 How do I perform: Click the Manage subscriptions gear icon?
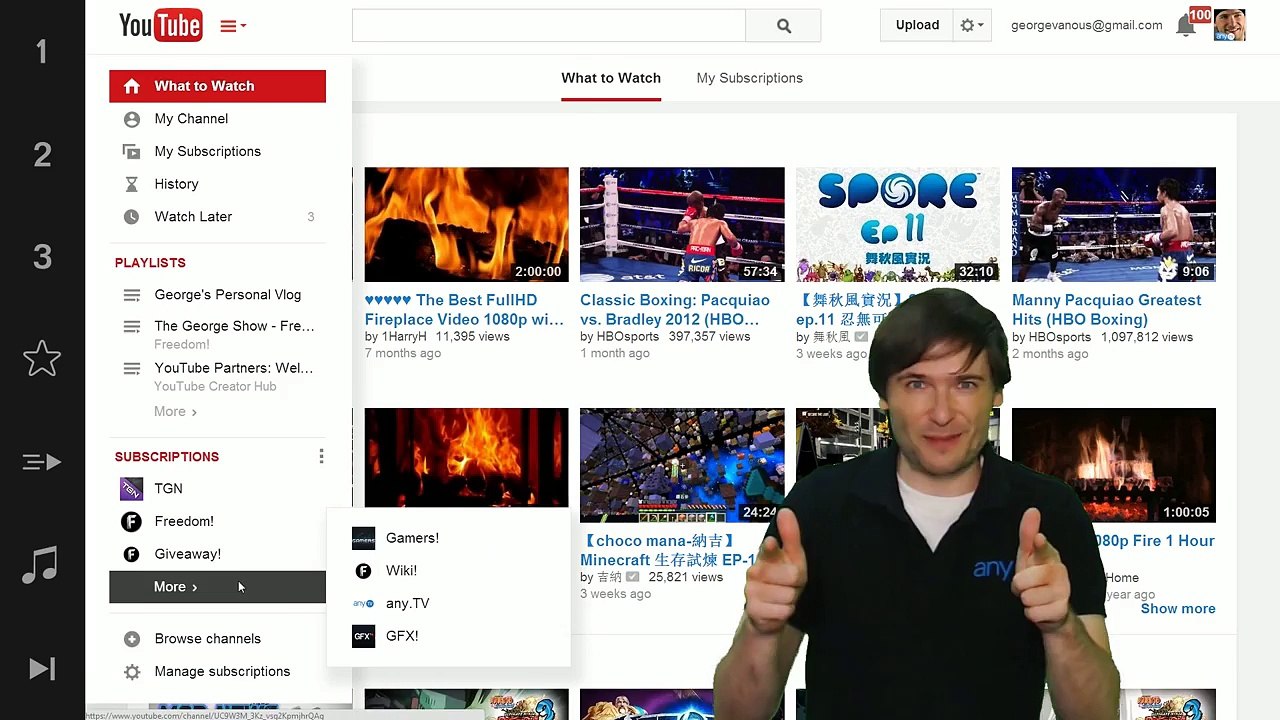tap(131, 672)
